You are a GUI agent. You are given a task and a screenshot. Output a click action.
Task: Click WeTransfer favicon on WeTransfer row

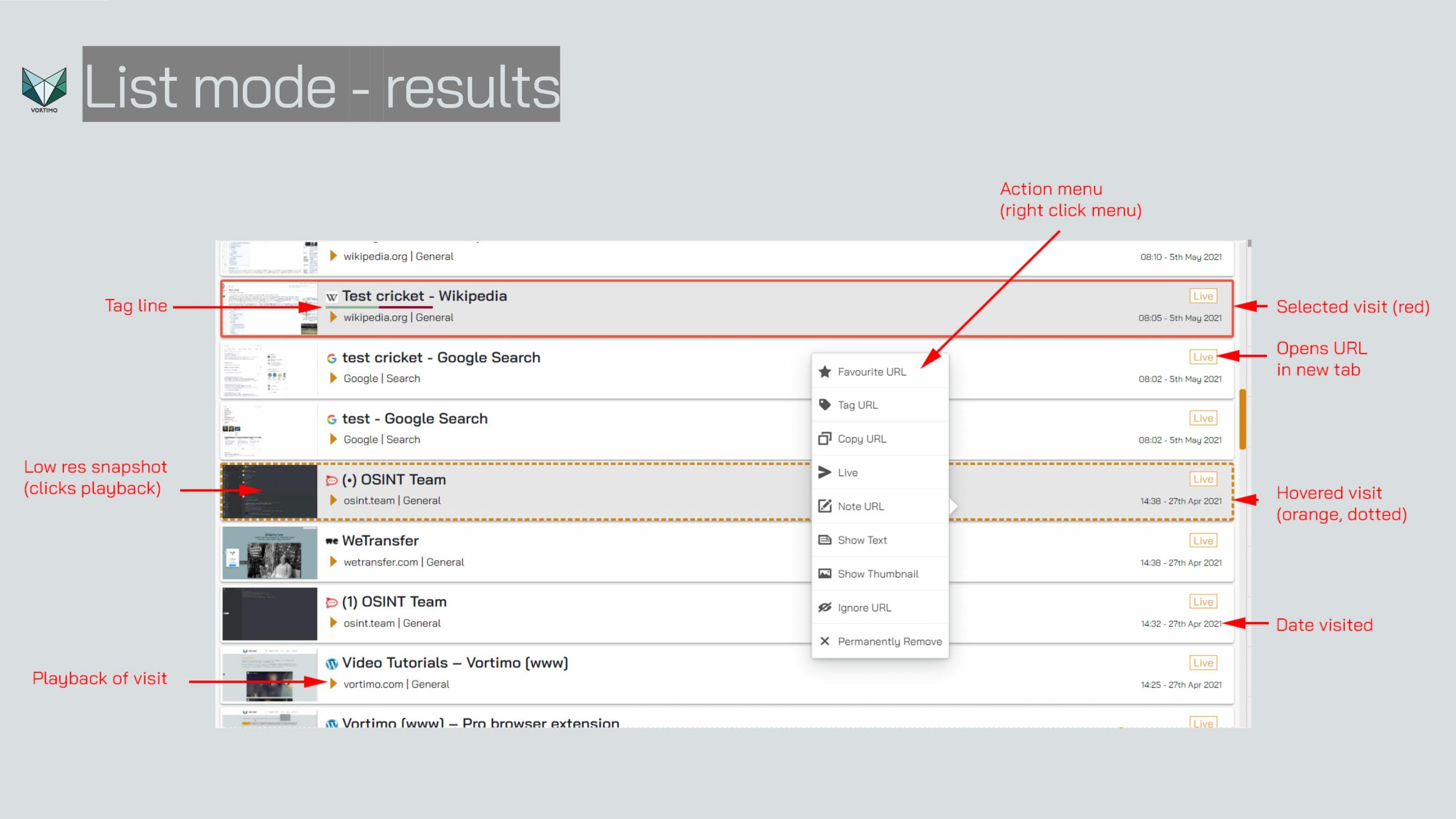coord(332,541)
